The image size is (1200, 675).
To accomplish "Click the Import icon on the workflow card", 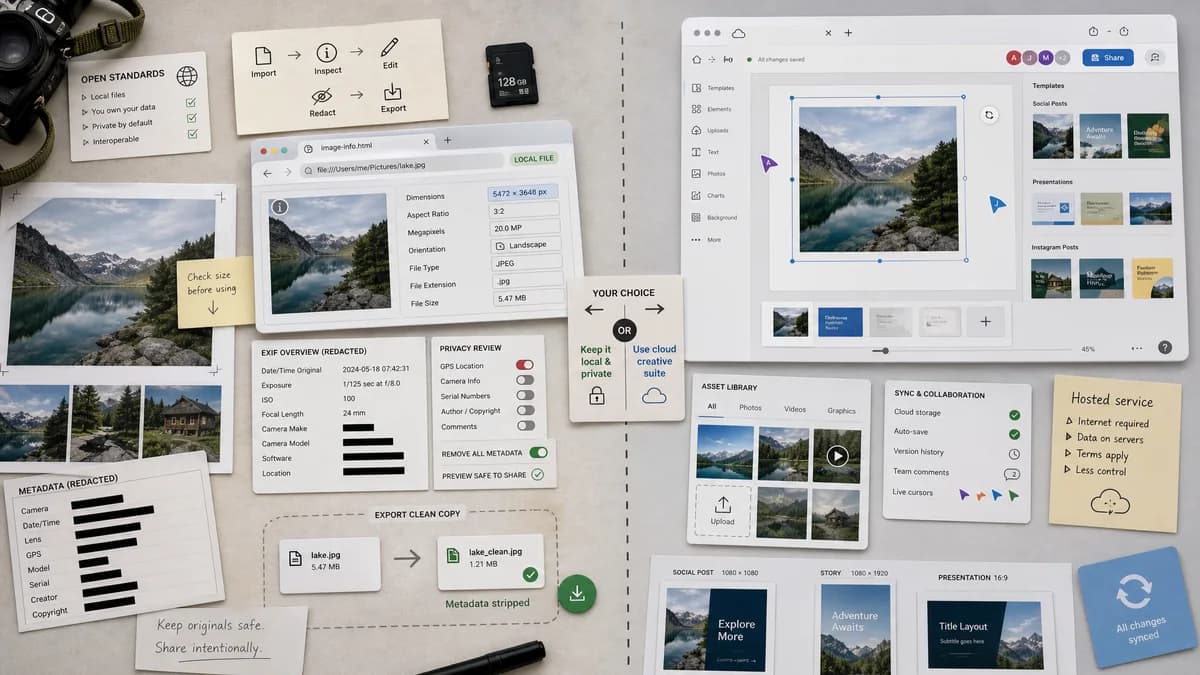I will 263,56.
